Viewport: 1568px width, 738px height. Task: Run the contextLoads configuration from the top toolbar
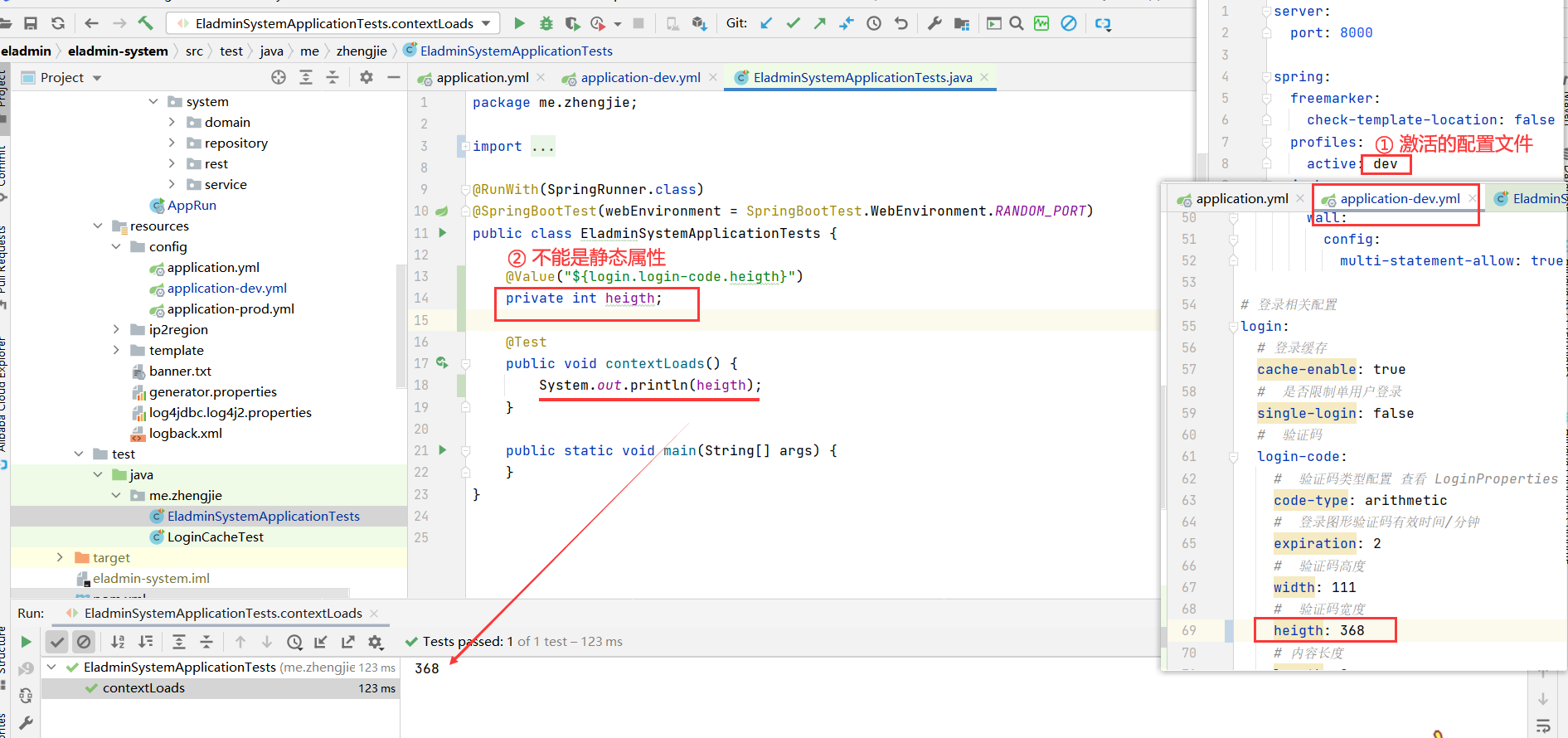519,23
